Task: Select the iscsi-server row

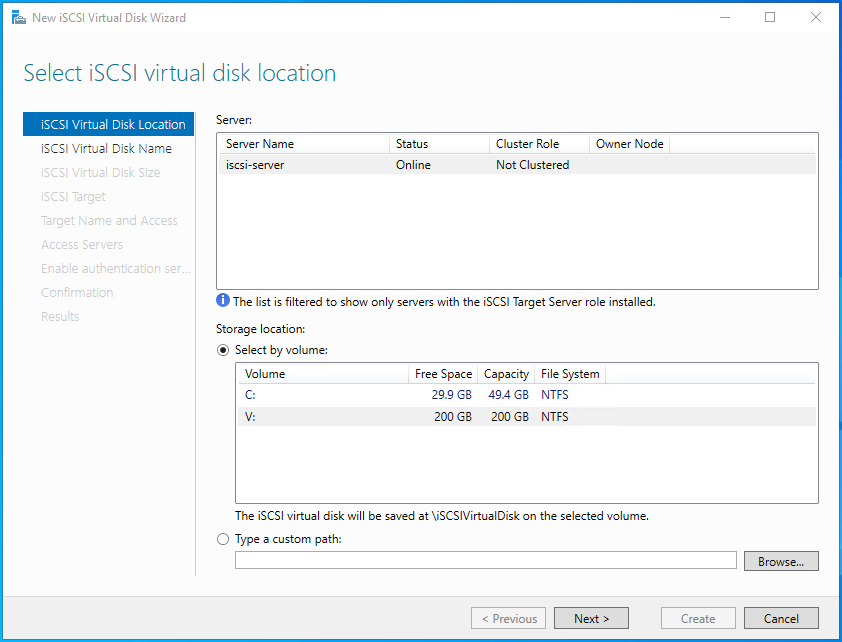Action: (516, 165)
